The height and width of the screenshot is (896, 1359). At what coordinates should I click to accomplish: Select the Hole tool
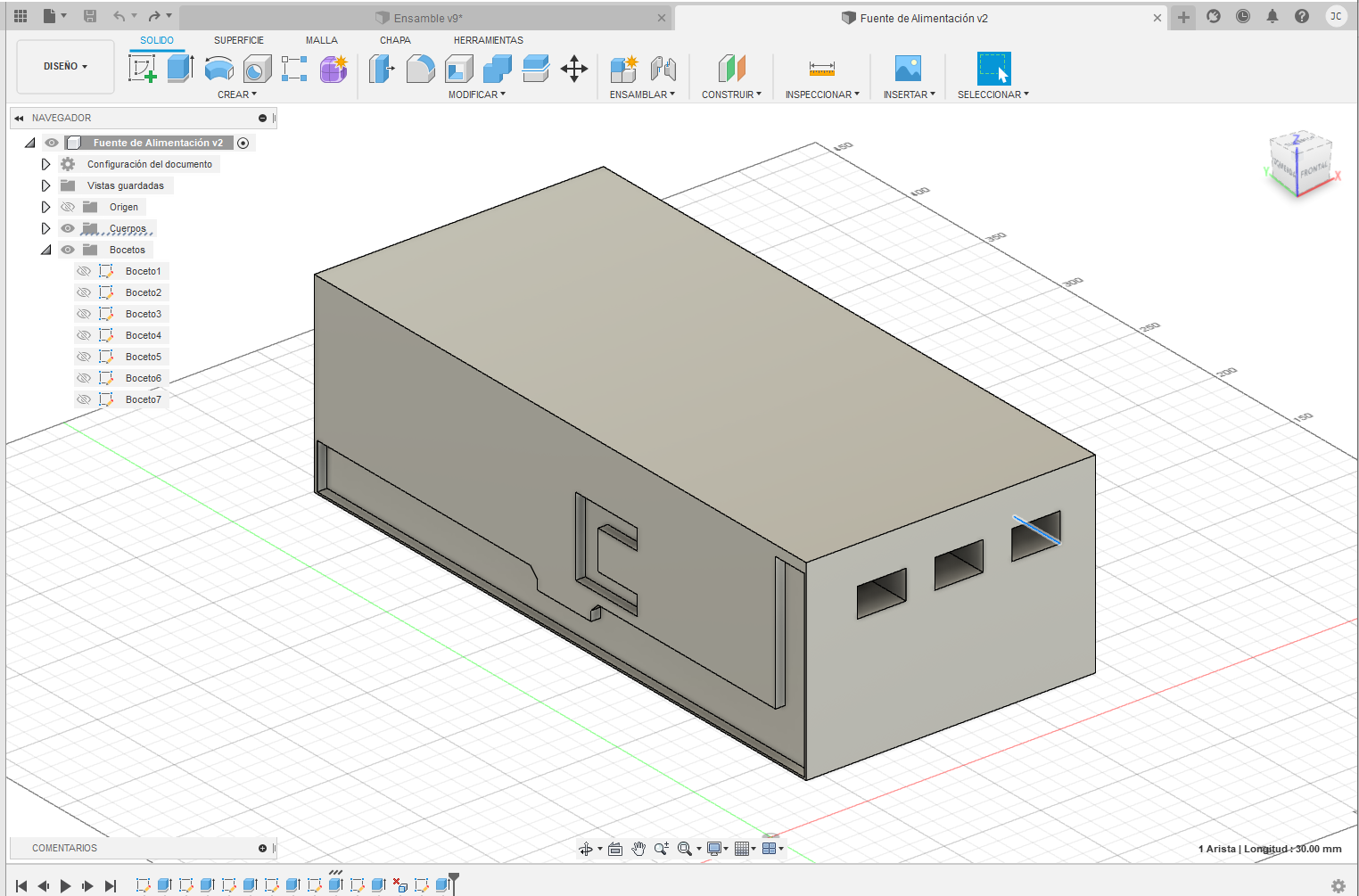click(x=258, y=69)
